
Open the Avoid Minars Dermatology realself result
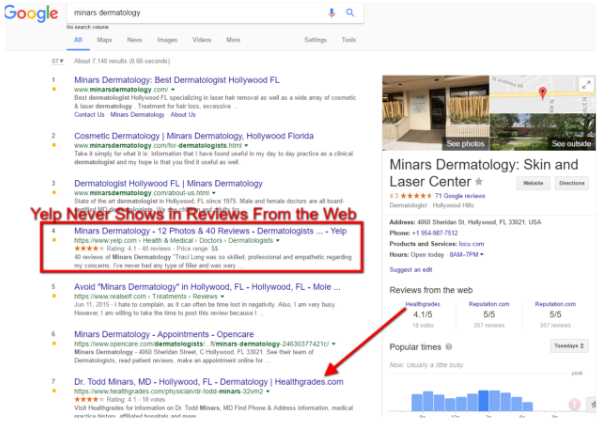click(207, 287)
